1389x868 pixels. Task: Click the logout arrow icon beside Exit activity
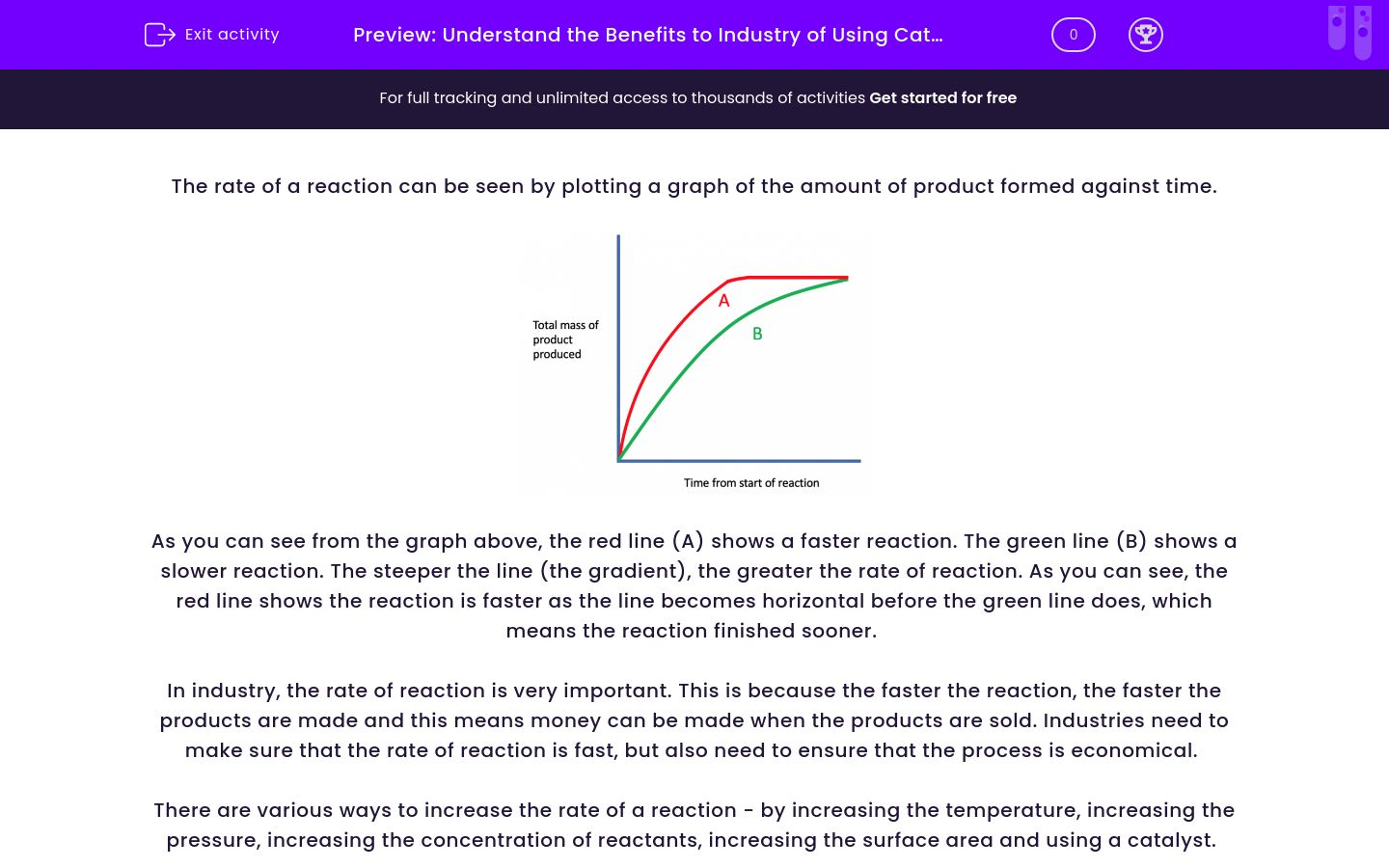tap(159, 35)
